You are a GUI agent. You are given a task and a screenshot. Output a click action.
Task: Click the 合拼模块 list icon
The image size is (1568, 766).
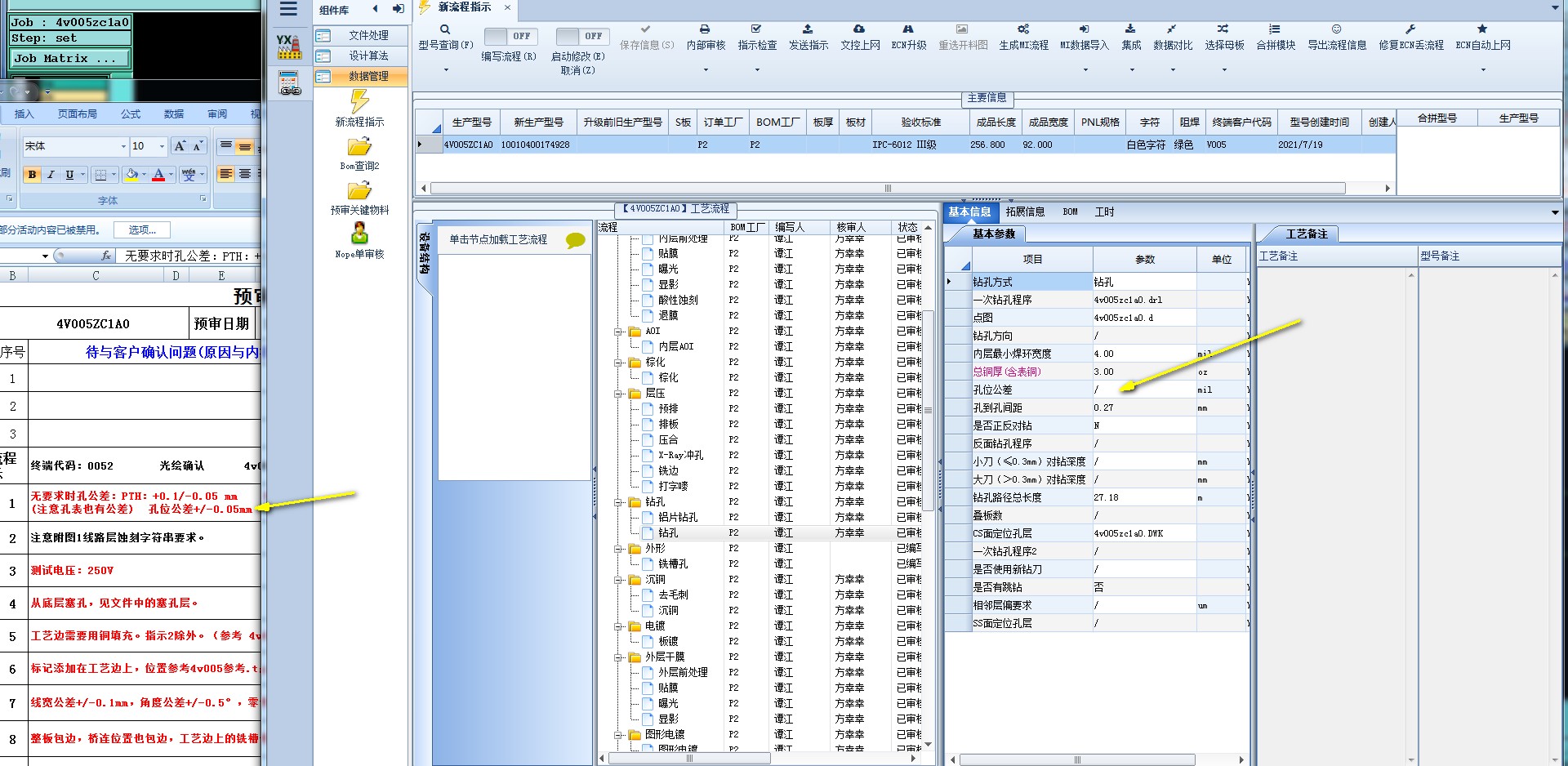pyautogui.click(x=1275, y=29)
